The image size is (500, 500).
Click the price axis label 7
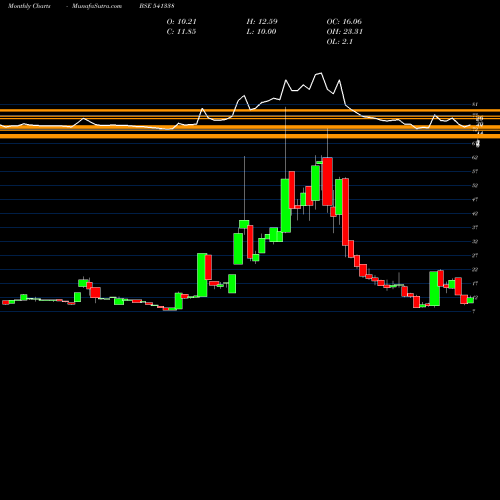(x=474, y=311)
